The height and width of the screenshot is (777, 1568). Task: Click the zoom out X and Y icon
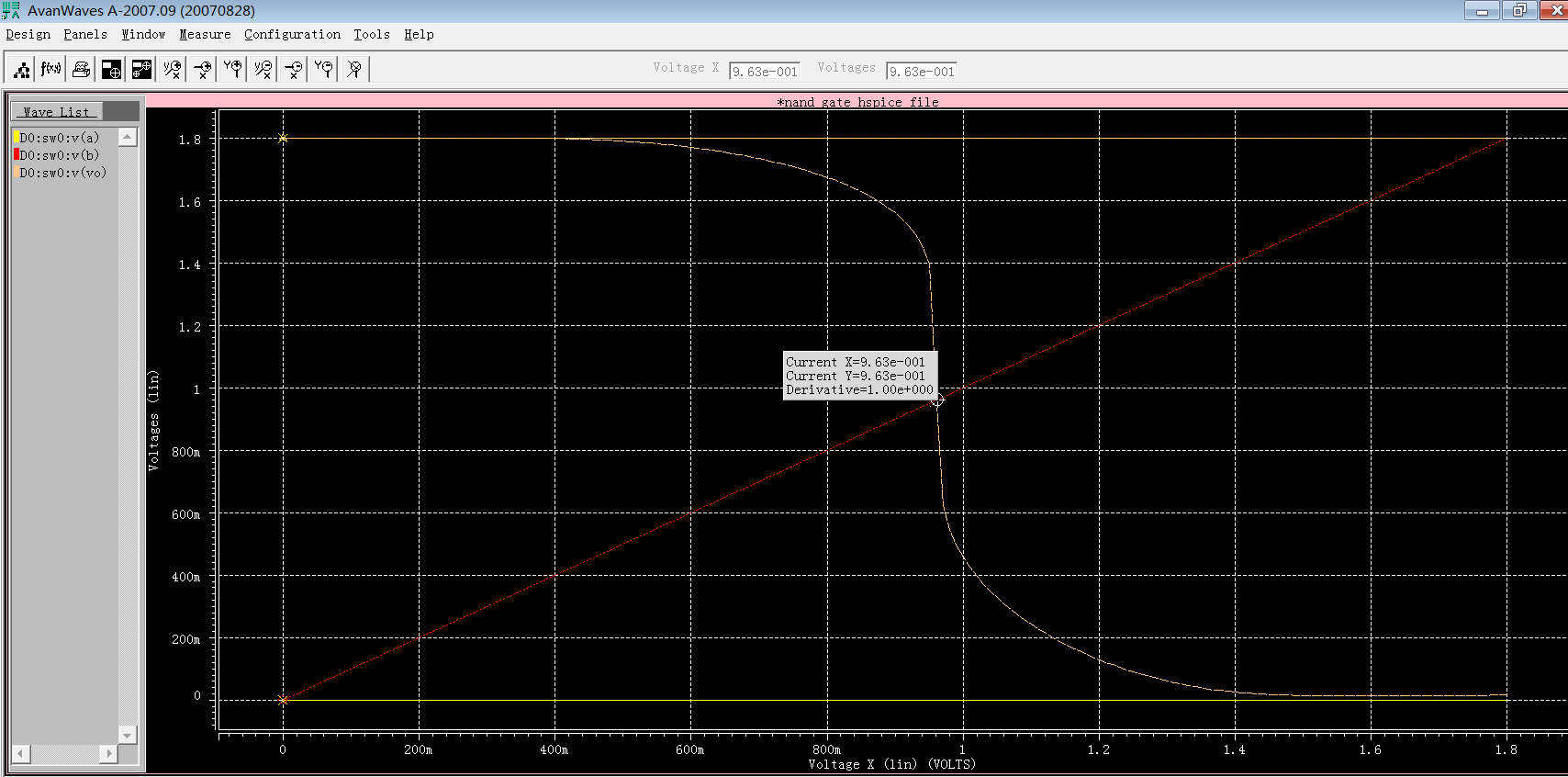[263, 69]
